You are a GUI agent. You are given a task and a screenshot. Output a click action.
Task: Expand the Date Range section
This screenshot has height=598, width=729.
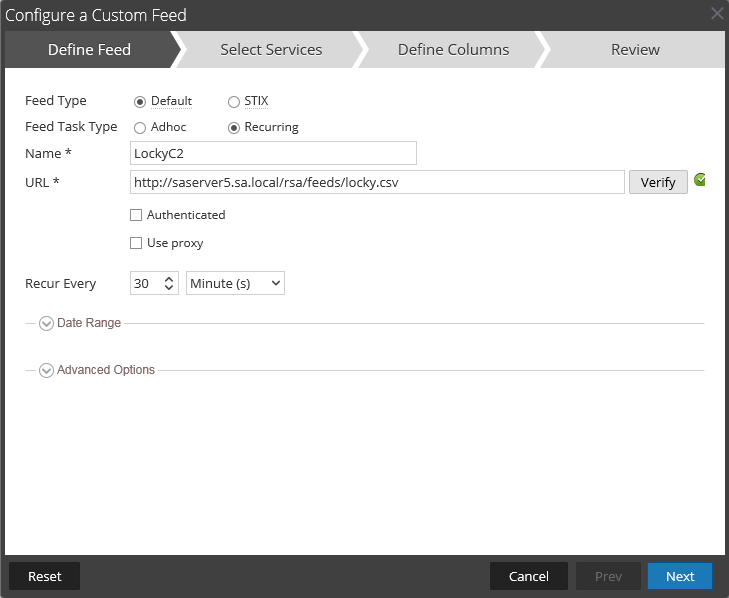(47, 323)
